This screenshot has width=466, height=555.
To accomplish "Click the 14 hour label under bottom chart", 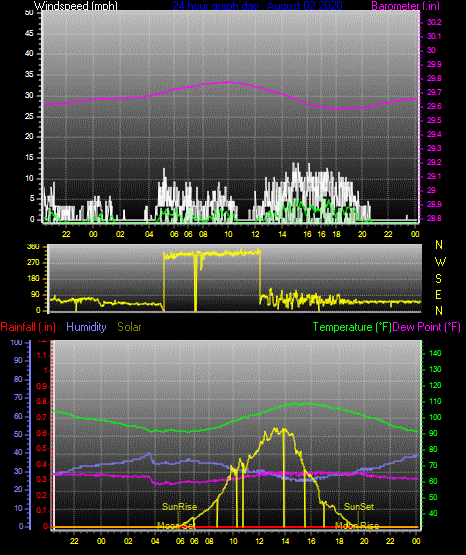I will 285,541.
